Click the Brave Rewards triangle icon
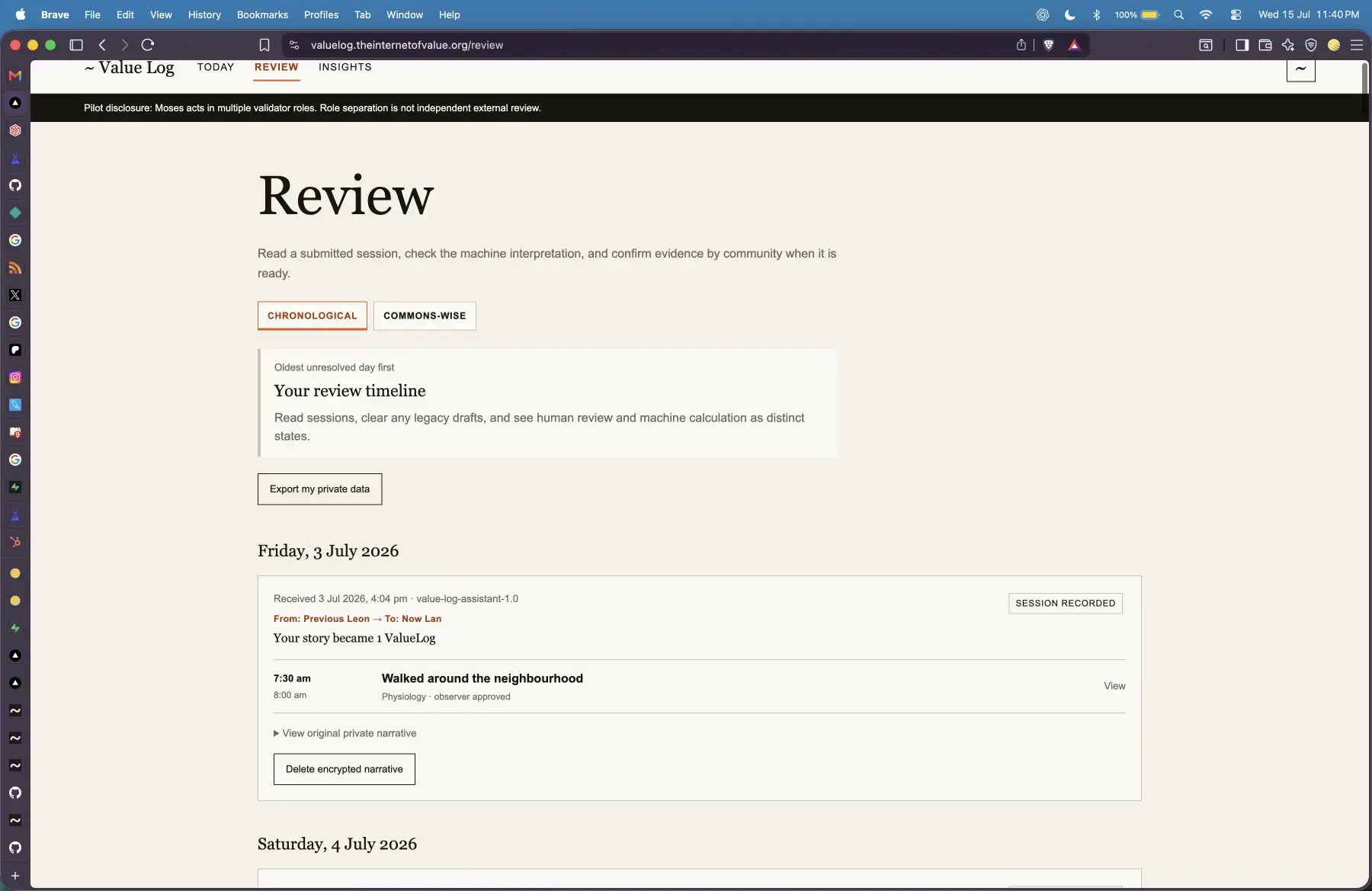1372x891 pixels. click(x=1074, y=45)
